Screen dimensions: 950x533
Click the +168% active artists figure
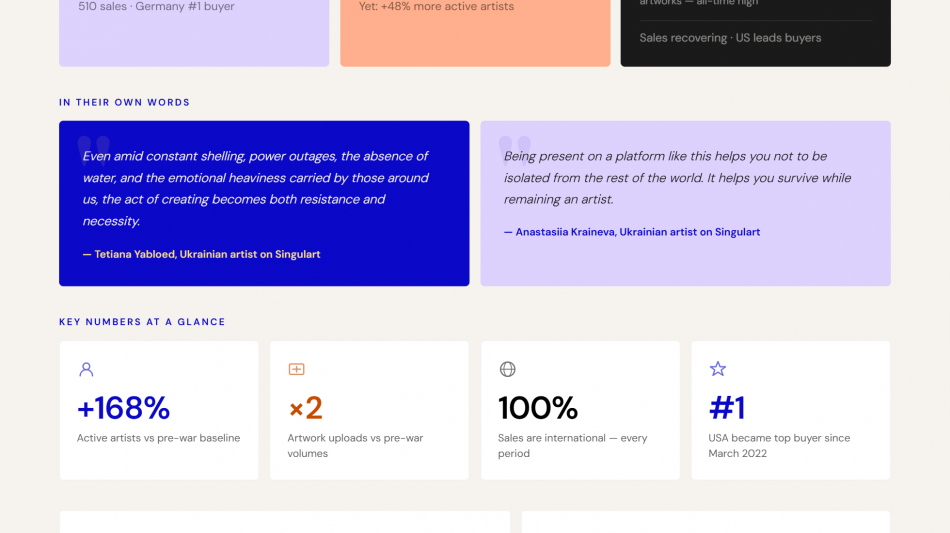coord(123,408)
